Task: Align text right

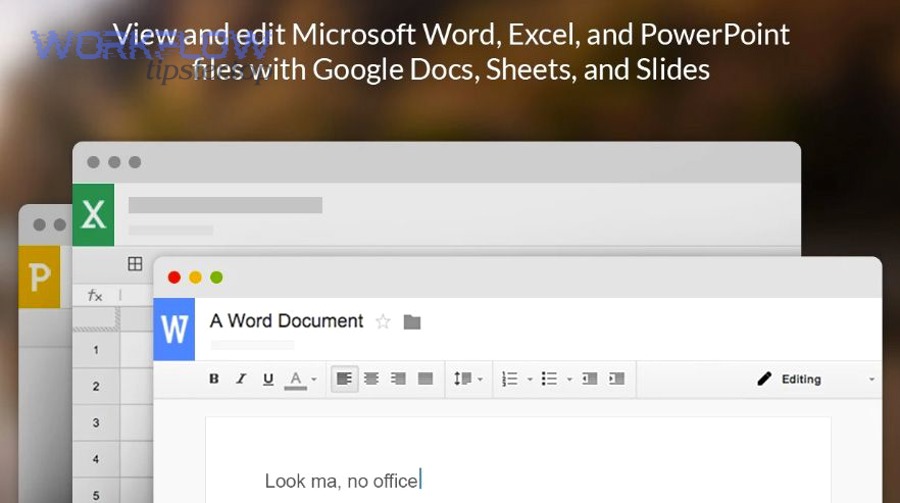Action: 398,379
